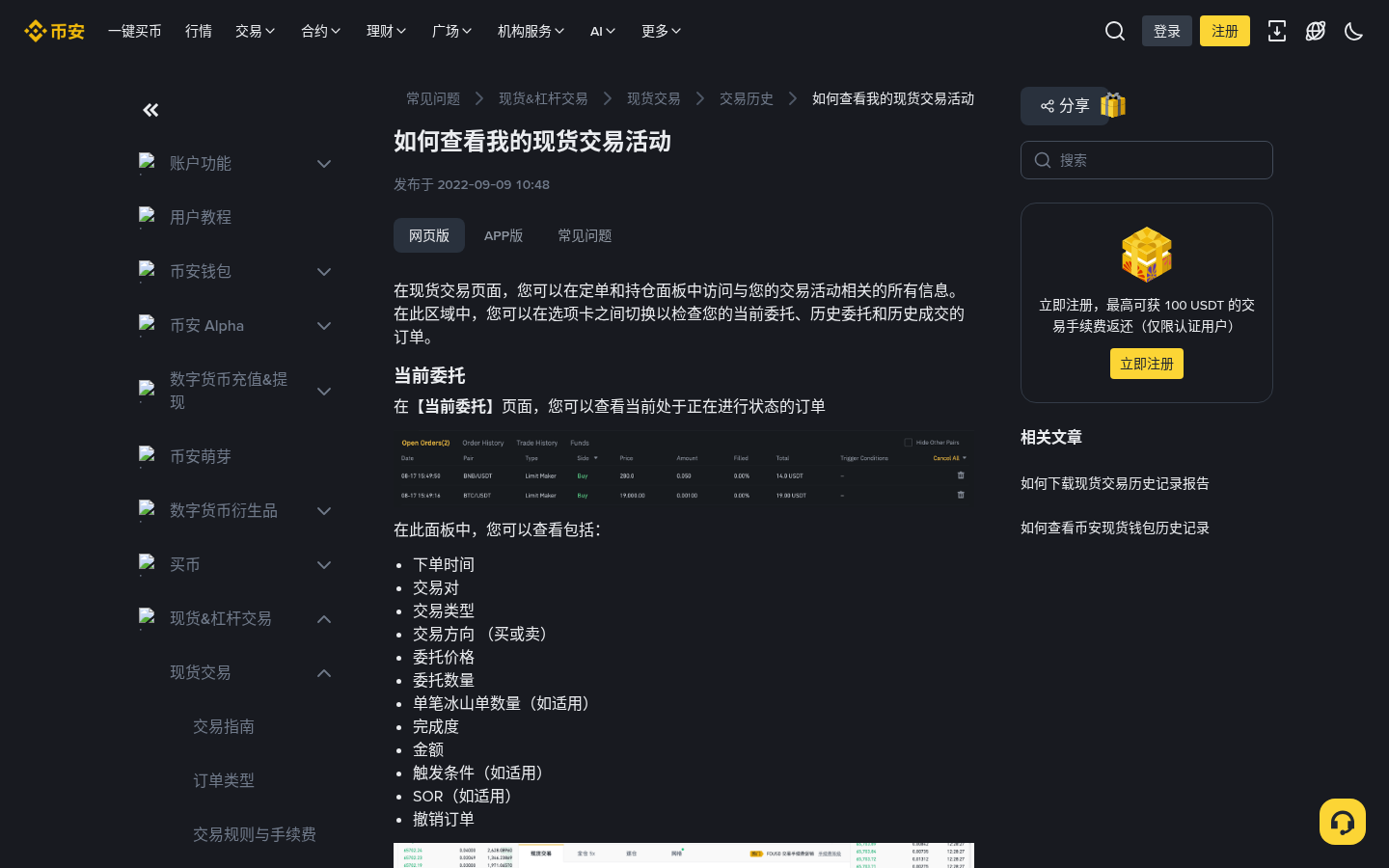The height and width of the screenshot is (868, 1389).
Task: Expand the 账户功能 section chevron
Action: pos(324,164)
